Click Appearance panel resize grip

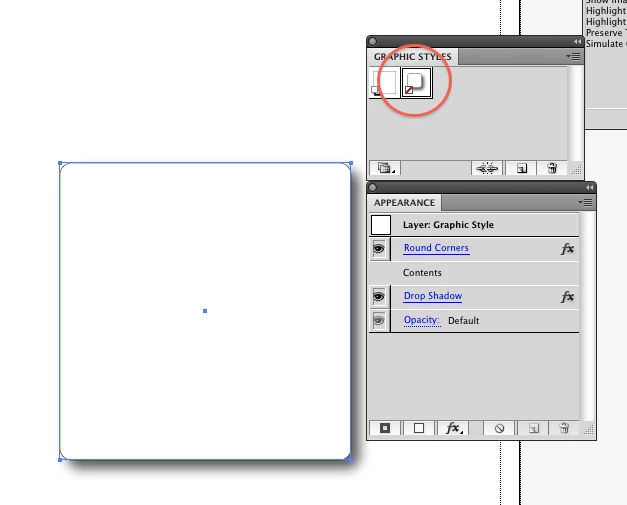pos(588,430)
